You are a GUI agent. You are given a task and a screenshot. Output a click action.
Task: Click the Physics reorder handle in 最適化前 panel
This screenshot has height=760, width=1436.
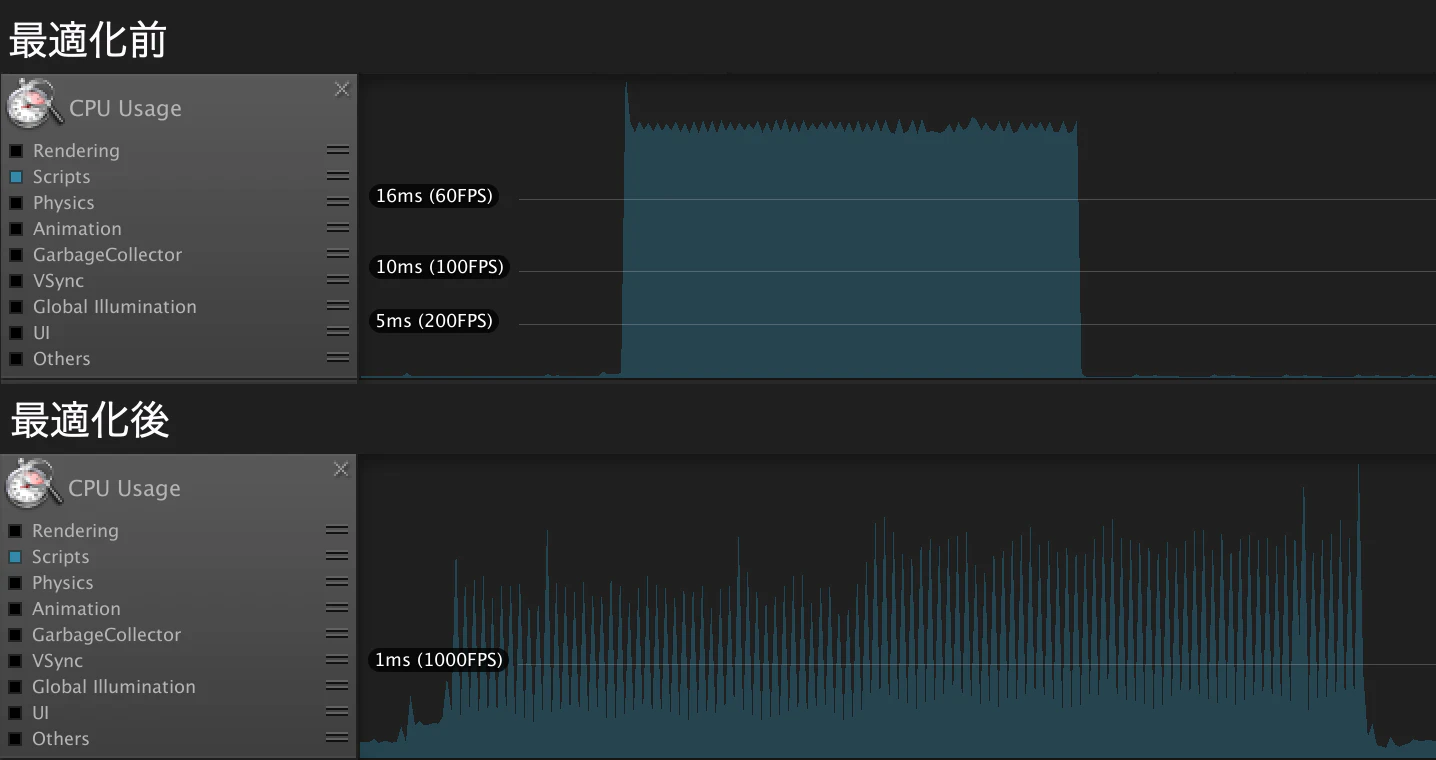pos(338,202)
